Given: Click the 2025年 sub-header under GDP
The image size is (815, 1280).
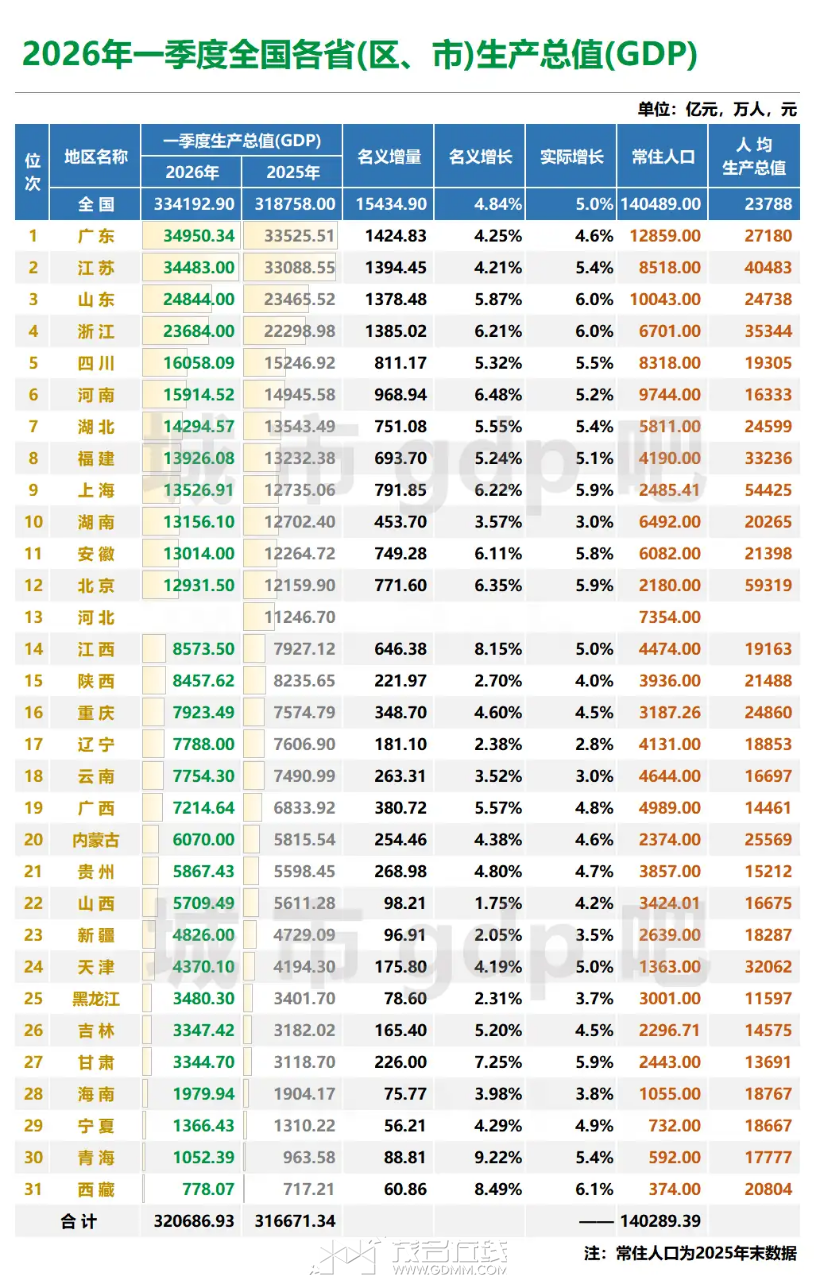Looking at the screenshot, I should [292, 172].
